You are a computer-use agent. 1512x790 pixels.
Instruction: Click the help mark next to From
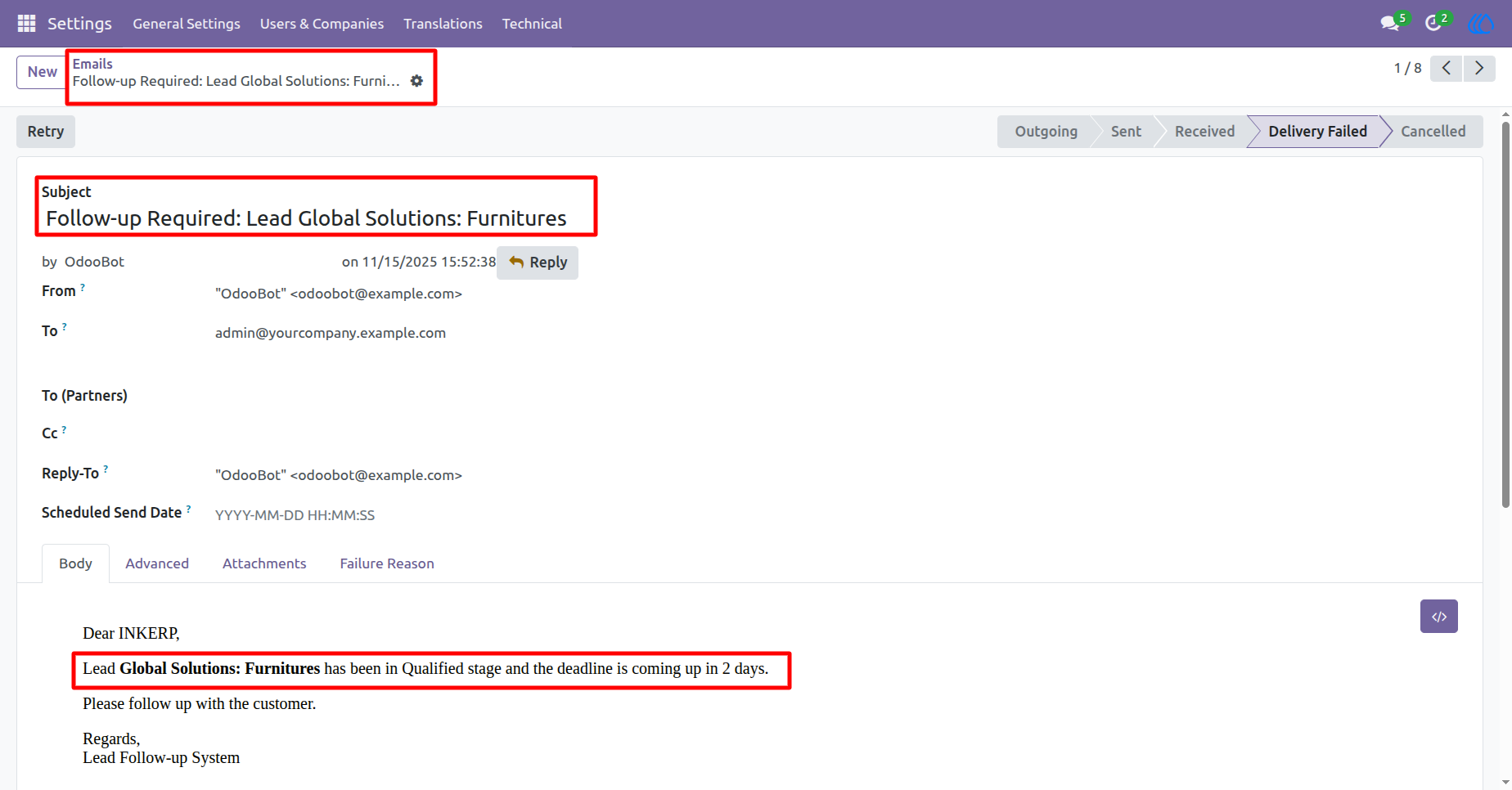(x=83, y=287)
